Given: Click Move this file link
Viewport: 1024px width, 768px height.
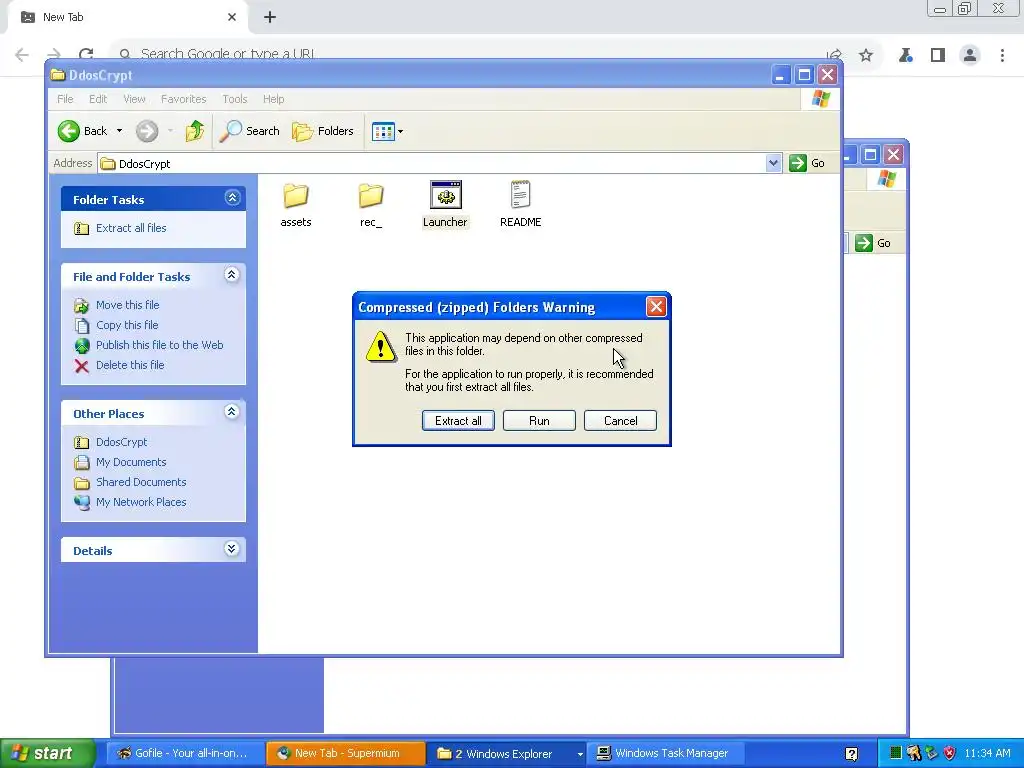Looking at the screenshot, I should 127,305.
